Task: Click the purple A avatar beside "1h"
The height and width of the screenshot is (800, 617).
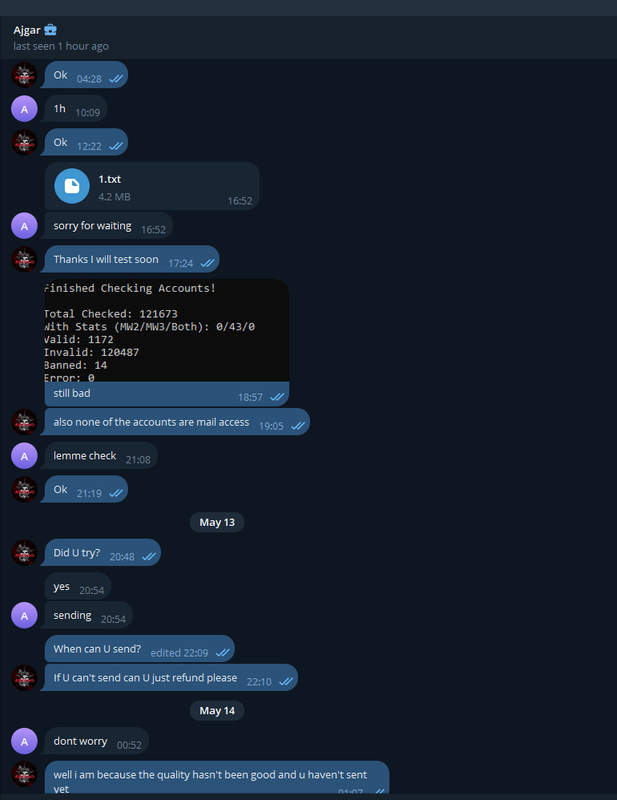Action: point(24,109)
